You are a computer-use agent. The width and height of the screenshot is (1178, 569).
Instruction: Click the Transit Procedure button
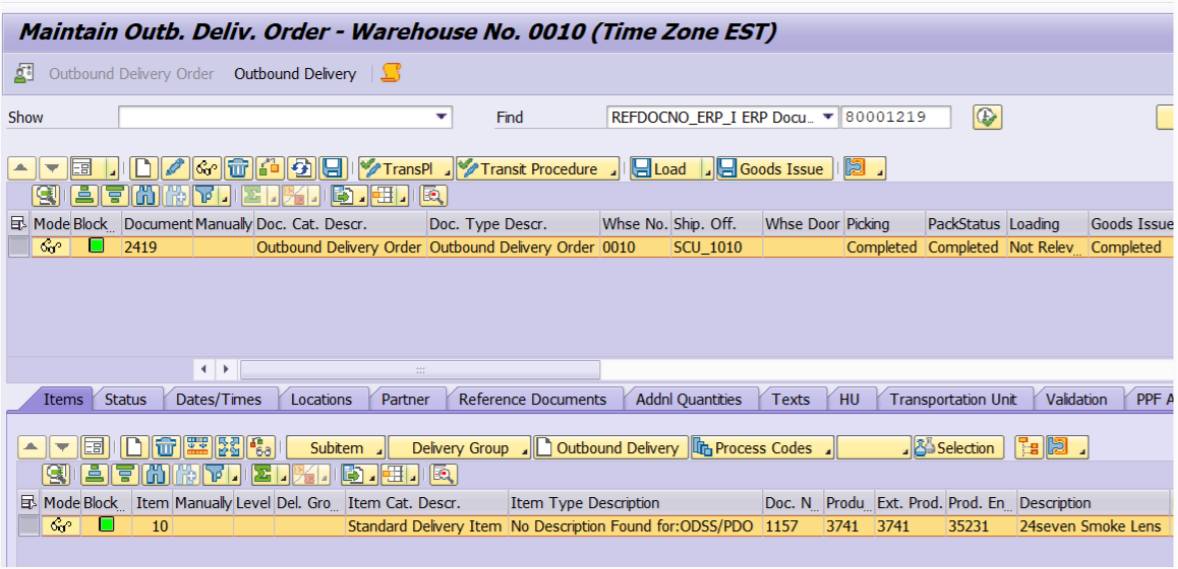click(538, 169)
